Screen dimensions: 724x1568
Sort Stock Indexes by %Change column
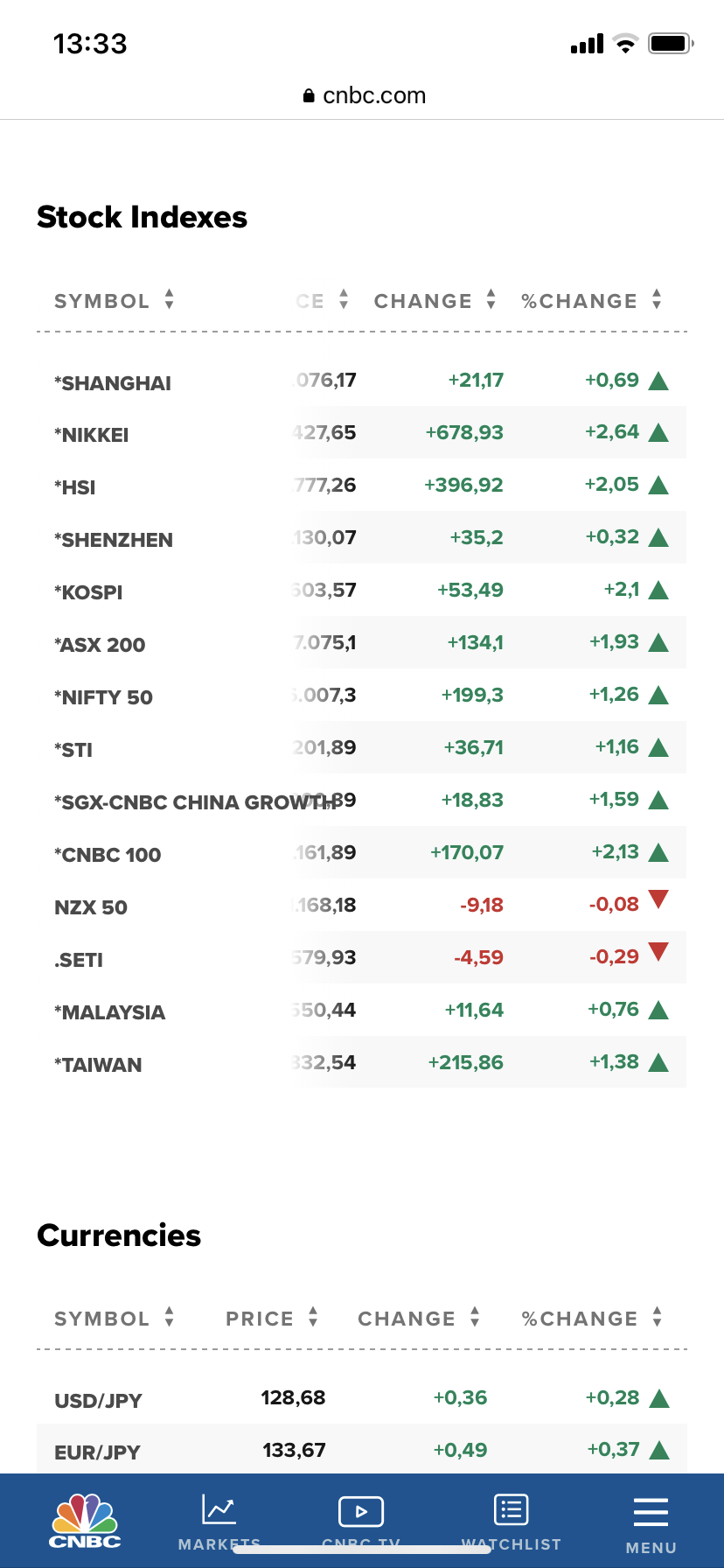point(591,301)
